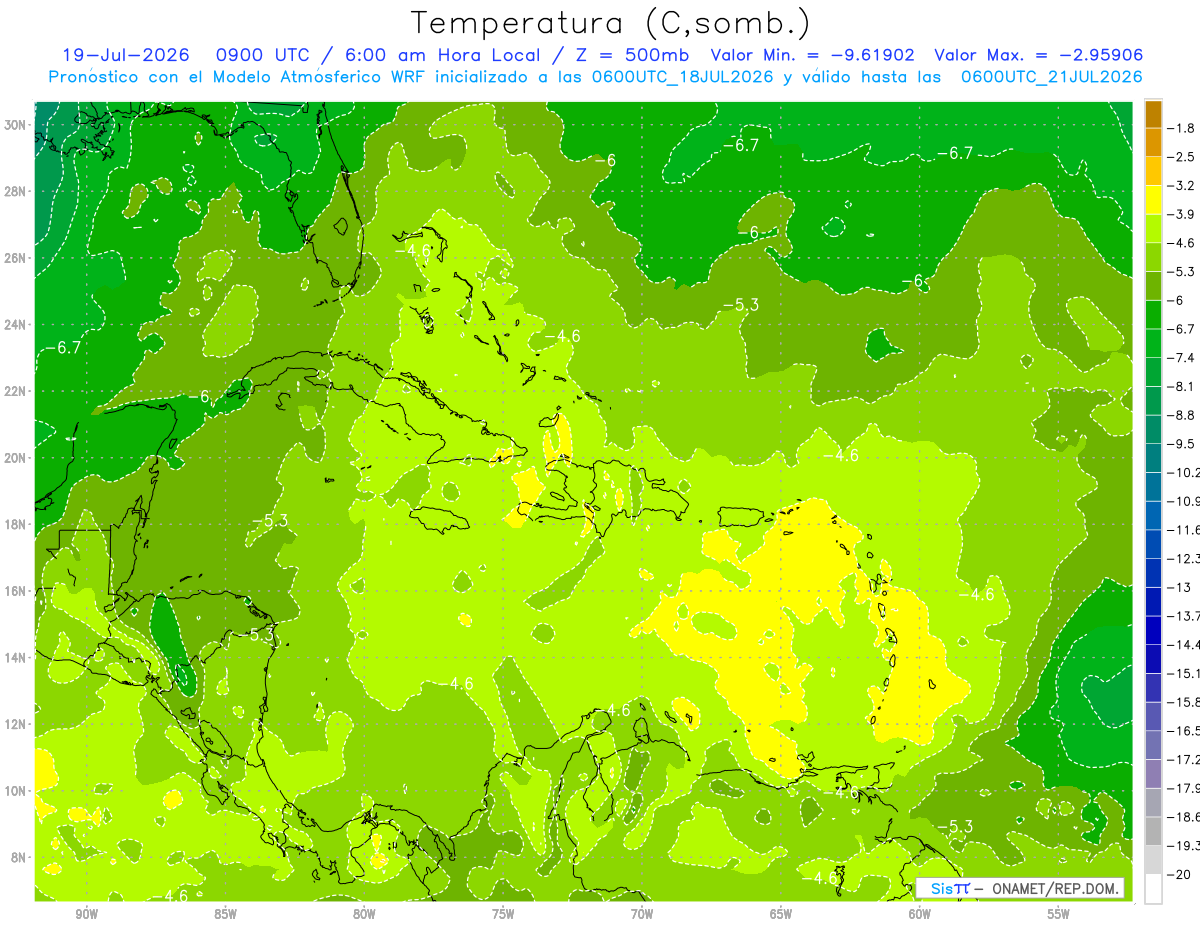Click the "10N" latitude axis label
Image resolution: width=1200 pixels, height=927 pixels.
coord(15,790)
